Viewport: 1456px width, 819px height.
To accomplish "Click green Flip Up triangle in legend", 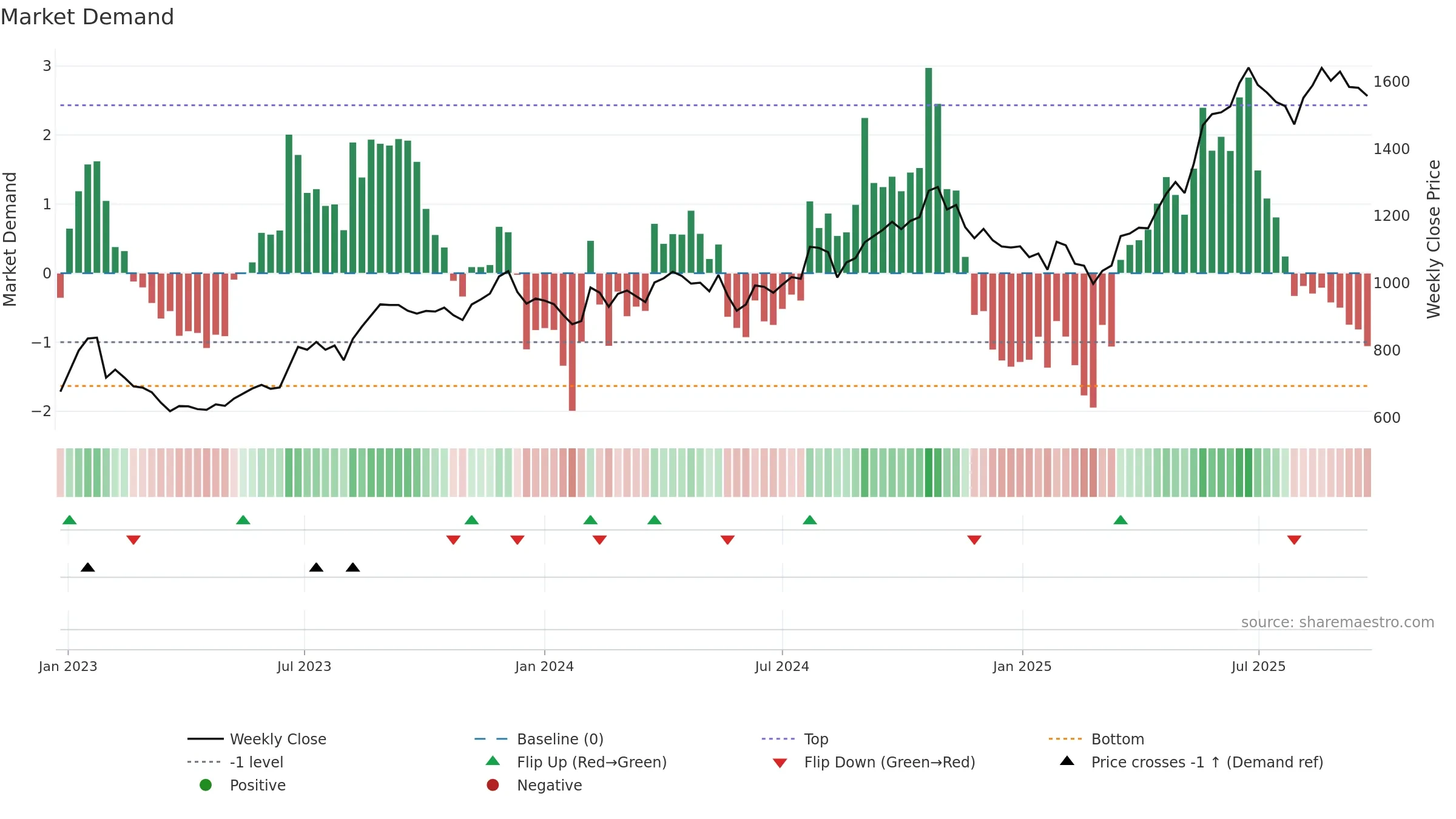I will click(x=493, y=761).
